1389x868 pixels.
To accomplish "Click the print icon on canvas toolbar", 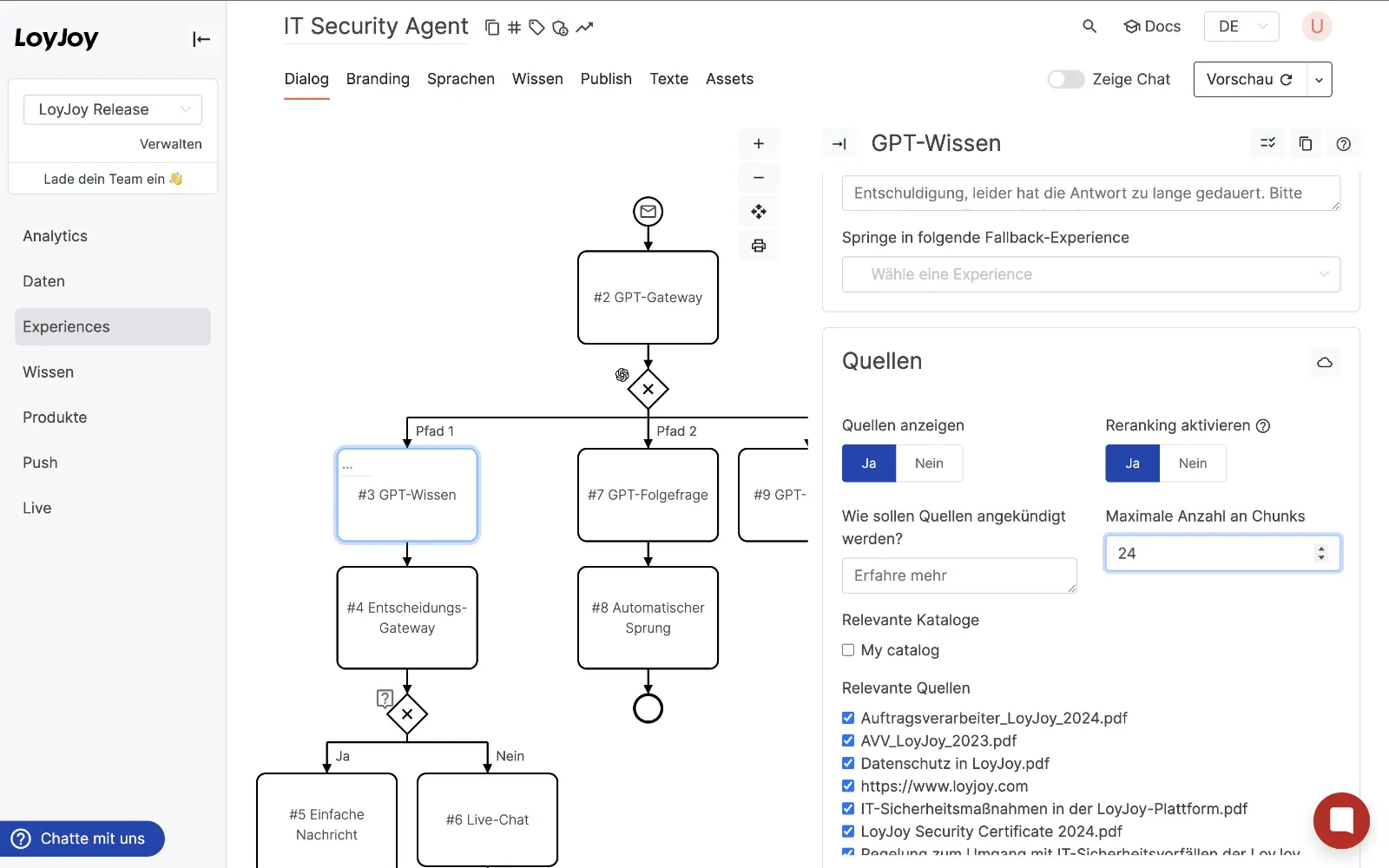I will point(758,246).
